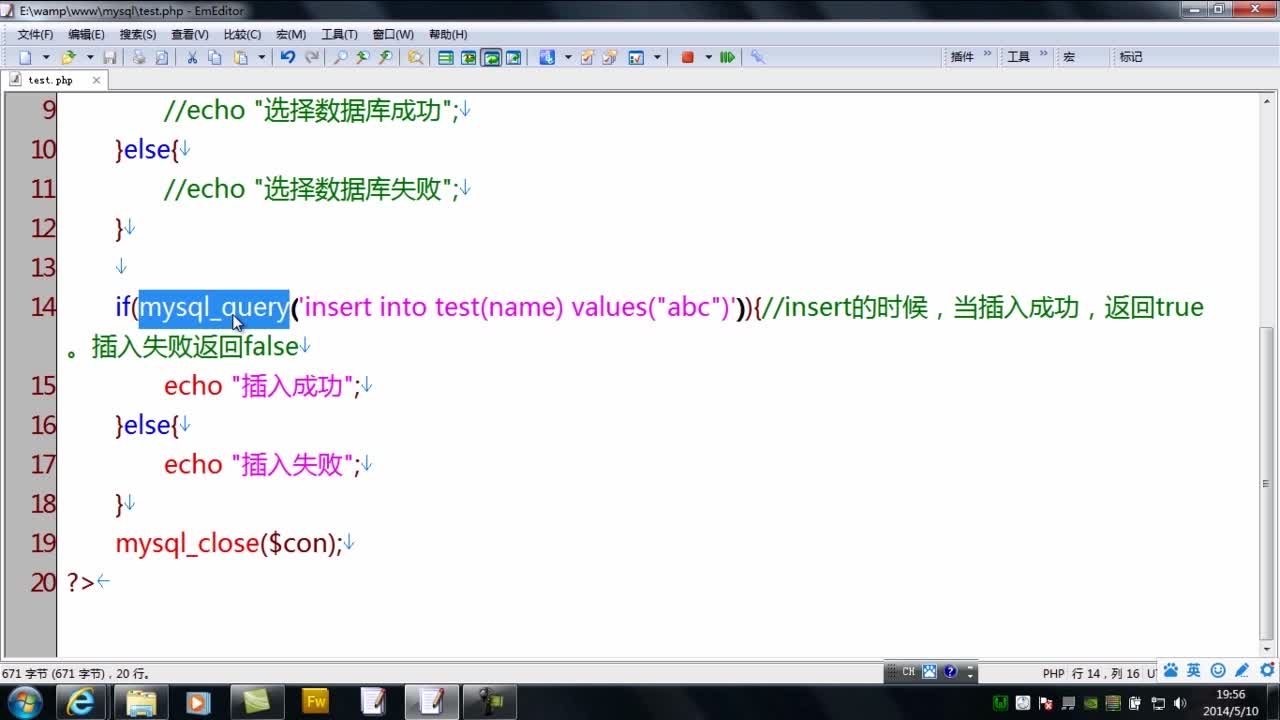Open the 比较(C) menu
The image size is (1280, 720).
(242, 34)
